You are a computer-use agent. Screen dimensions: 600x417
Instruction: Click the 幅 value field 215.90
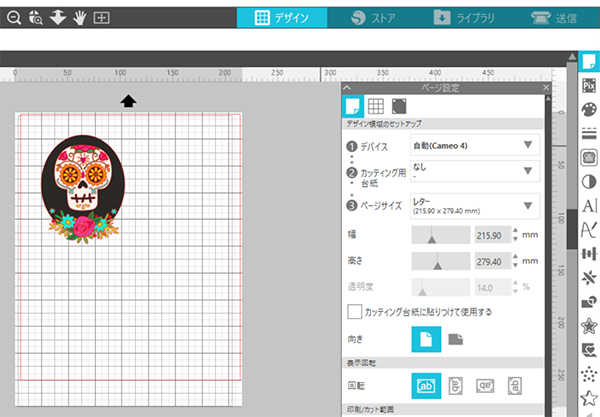click(x=493, y=235)
